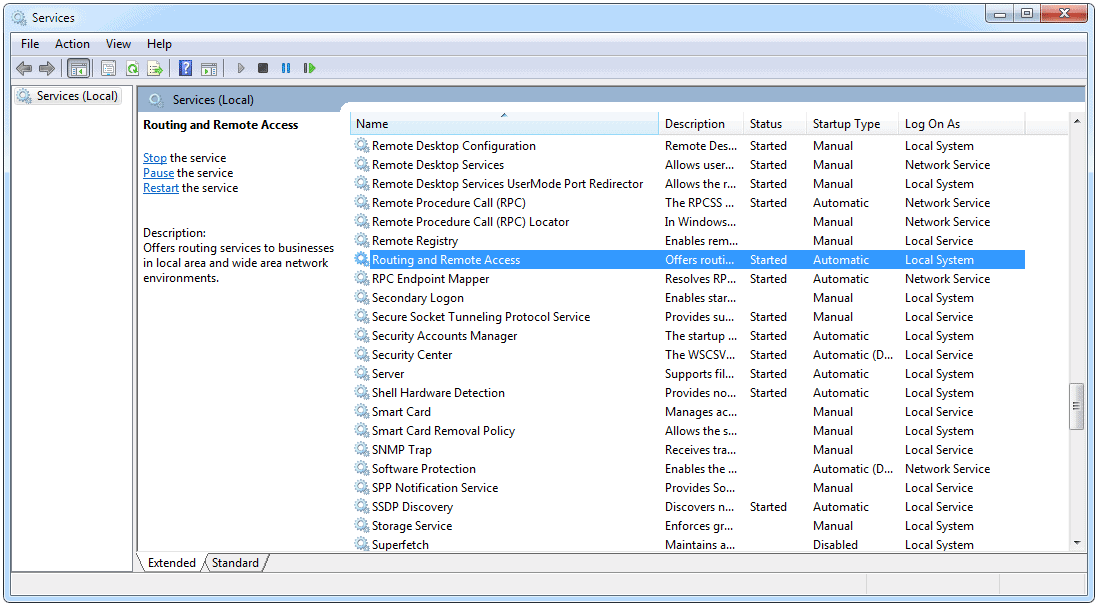Screen dimensions: 1097x606
Task: Click the Stop the service link
Action: point(155,158)
